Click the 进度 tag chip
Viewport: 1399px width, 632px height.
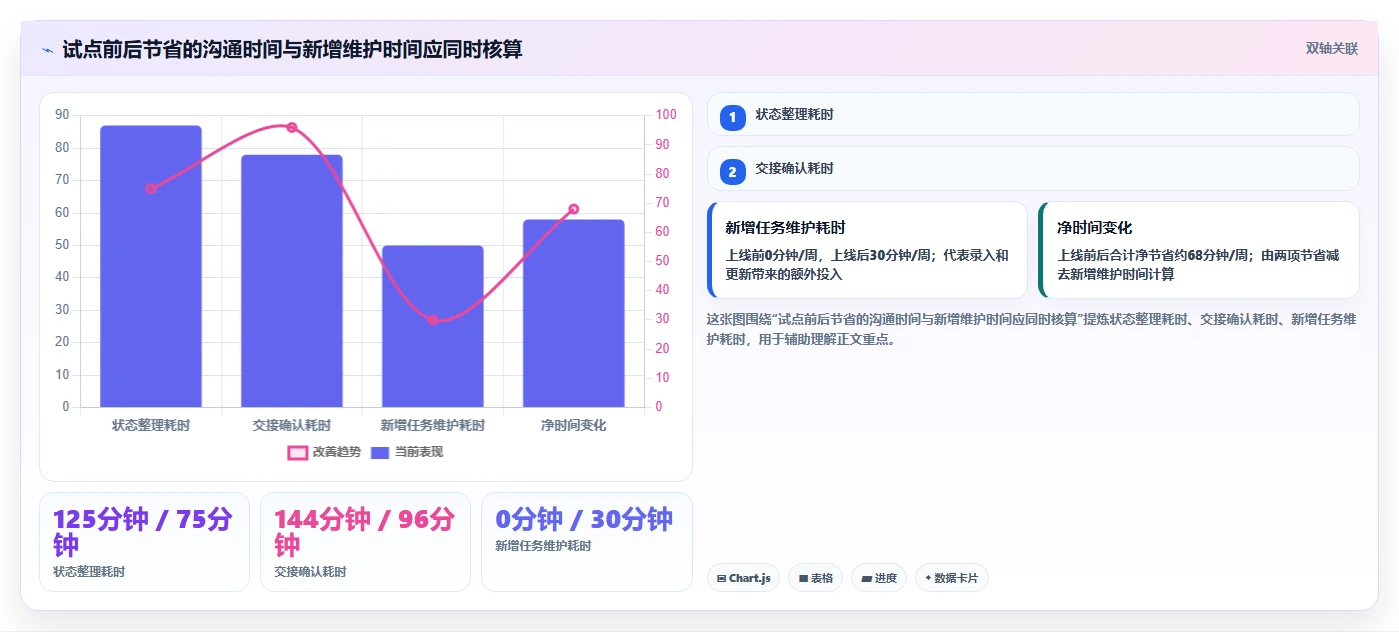tap(879, 578)
